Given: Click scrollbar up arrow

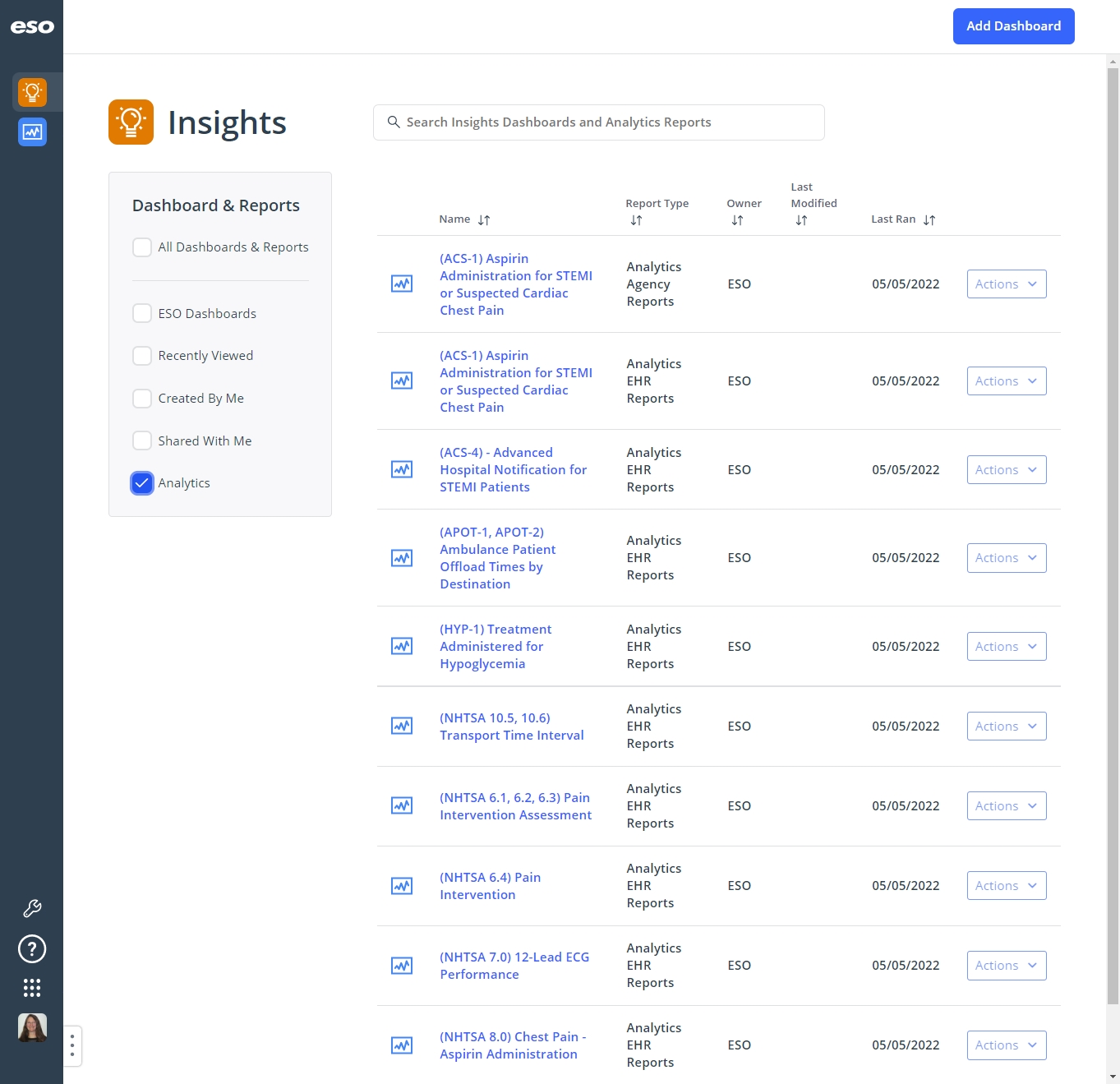Looking at the screenshot, I should pos(1113,62).
